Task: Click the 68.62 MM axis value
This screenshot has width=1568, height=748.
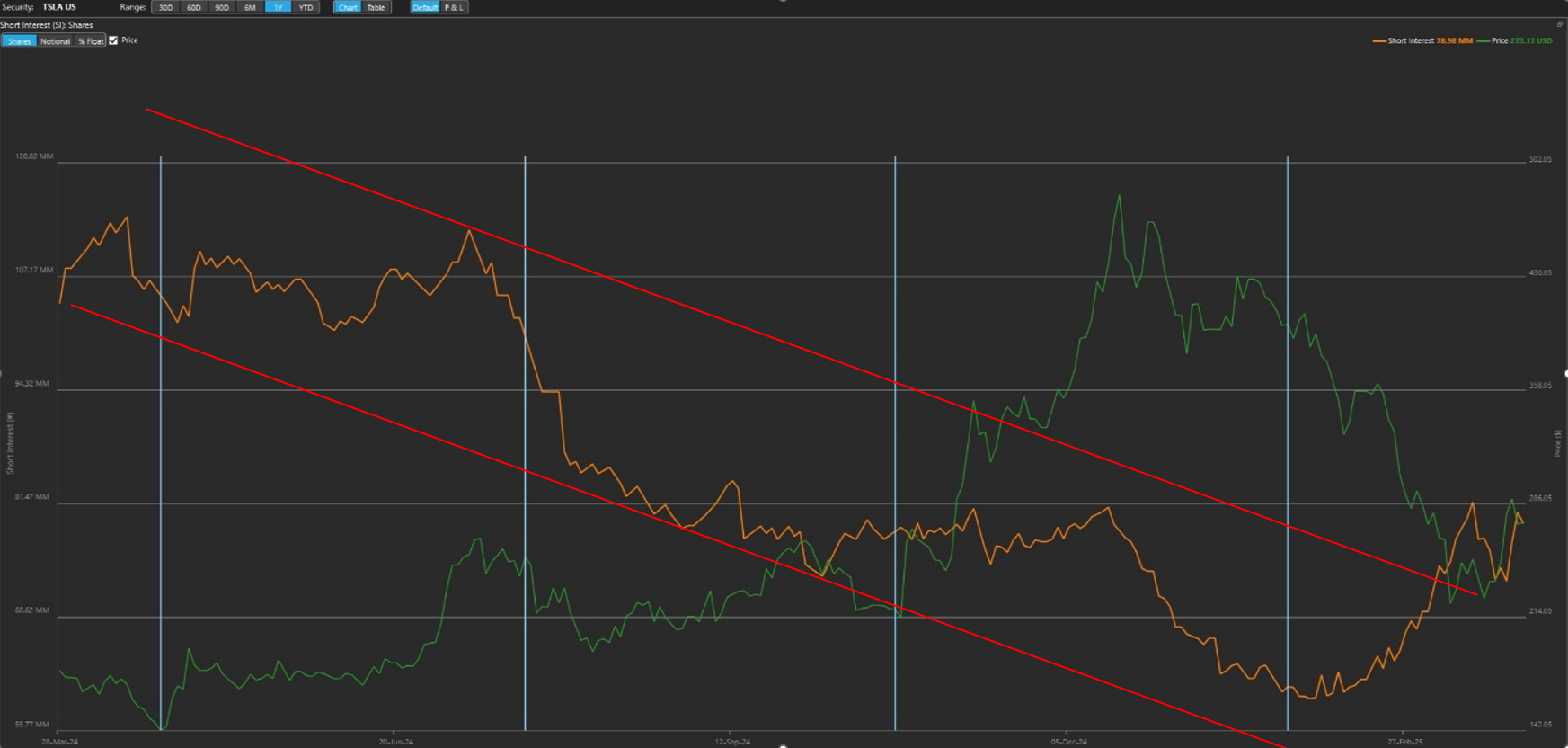Action: (x=32, y=610)
